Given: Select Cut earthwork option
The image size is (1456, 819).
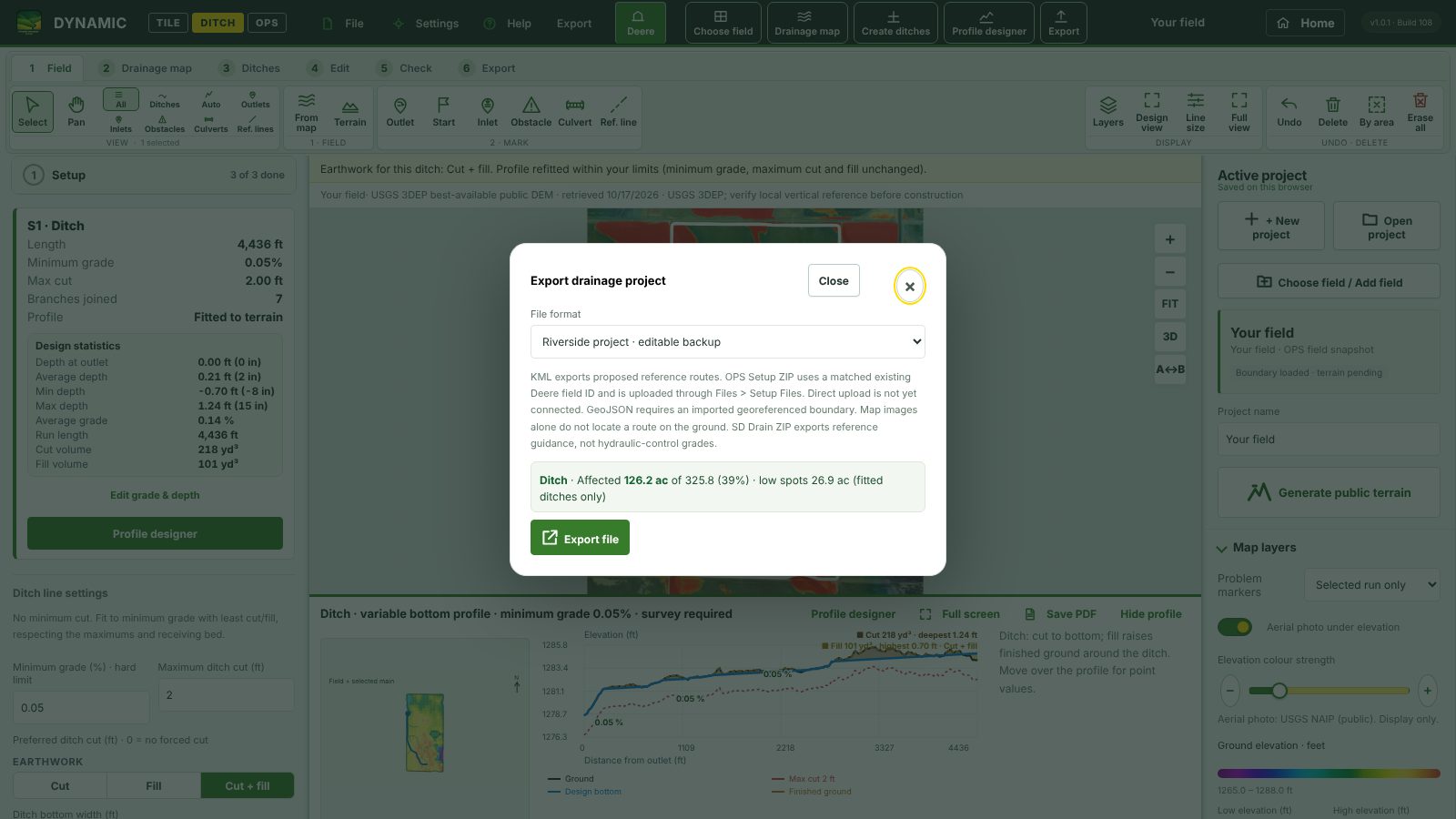Looking at the screenshot, I should pyautogui.click(x=60, y=785).
